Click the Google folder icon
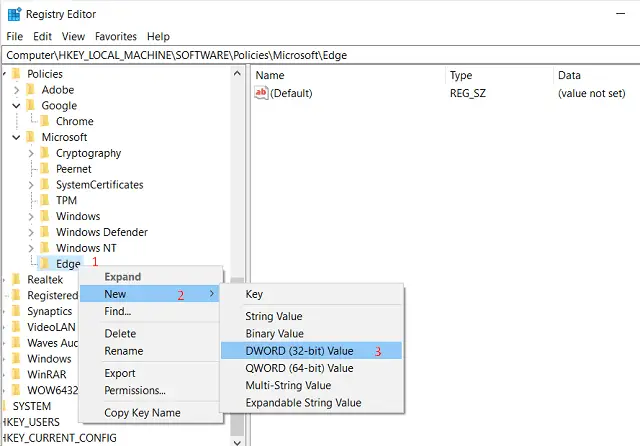 31,105
